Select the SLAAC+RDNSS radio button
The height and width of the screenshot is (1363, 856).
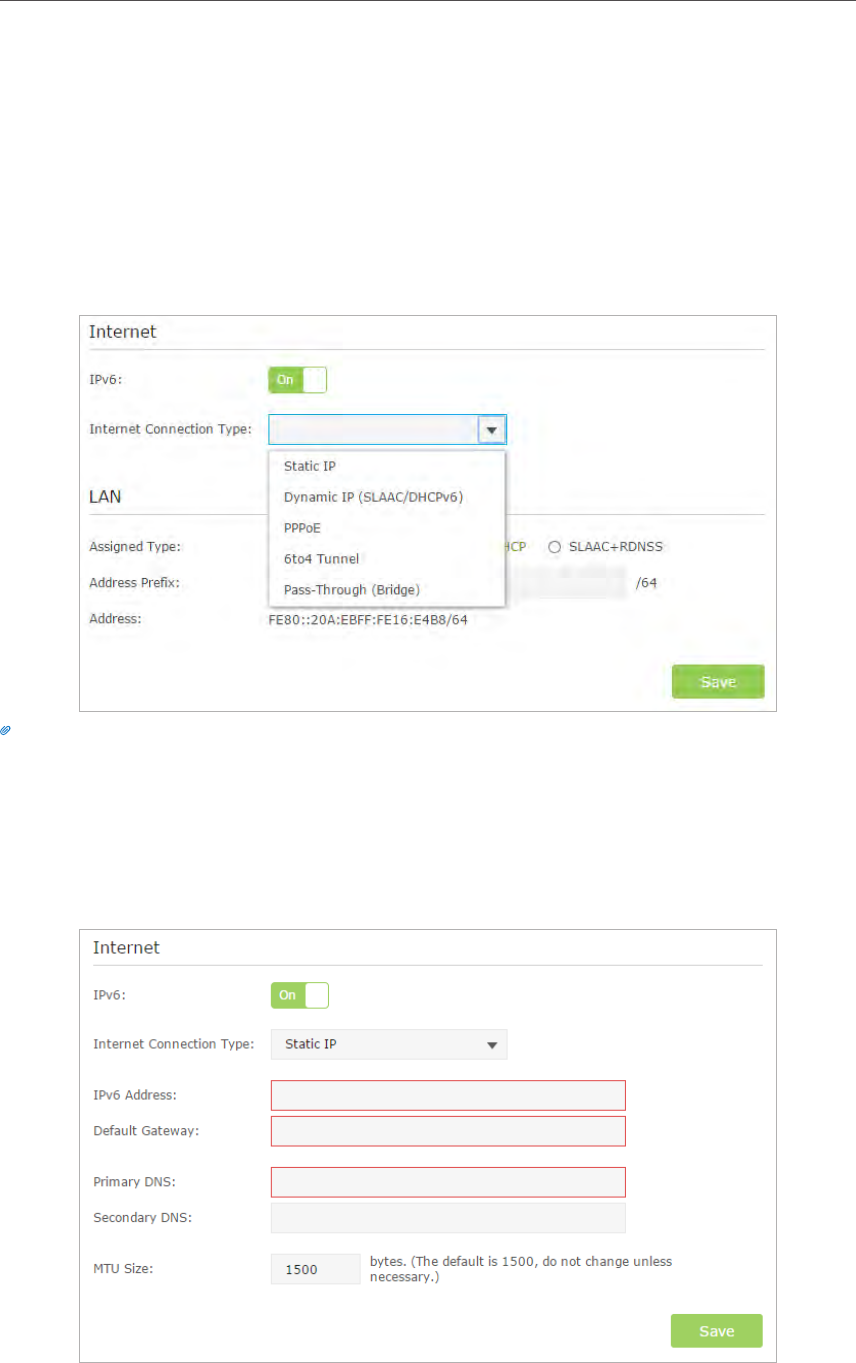(x=553, y=547)
